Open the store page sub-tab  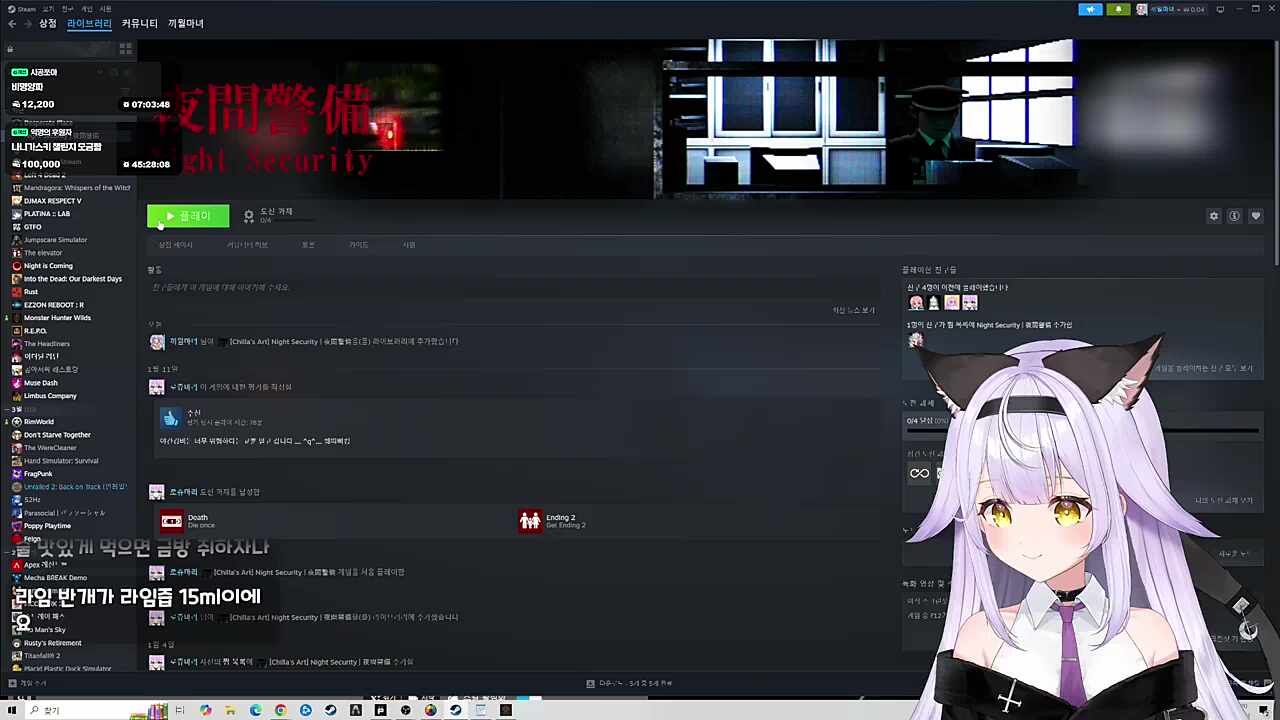(175, 245)
